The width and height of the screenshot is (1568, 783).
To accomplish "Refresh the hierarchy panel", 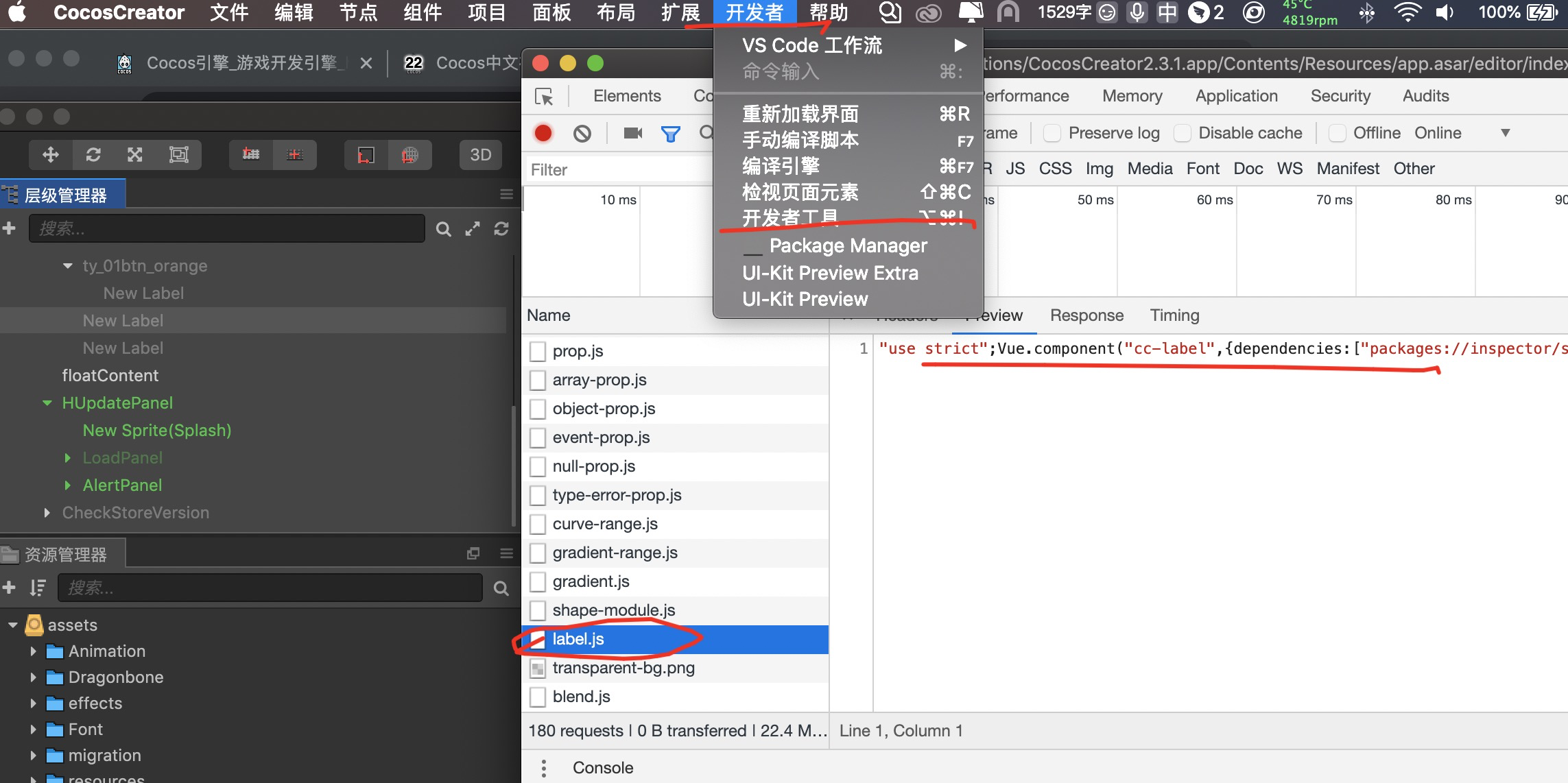I will [501, 229].
